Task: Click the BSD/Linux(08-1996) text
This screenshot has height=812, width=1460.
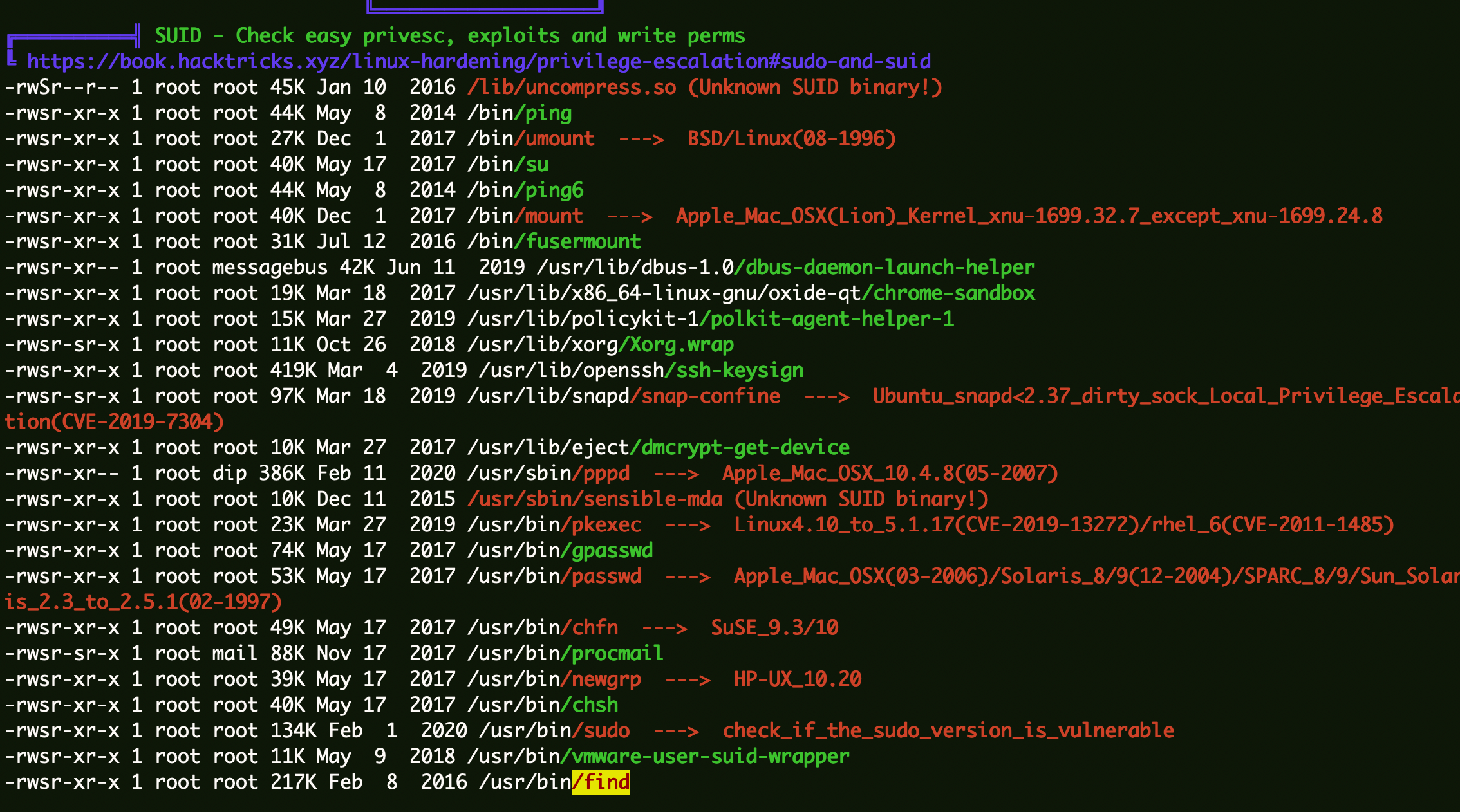Action: click(x=791, y=139)
